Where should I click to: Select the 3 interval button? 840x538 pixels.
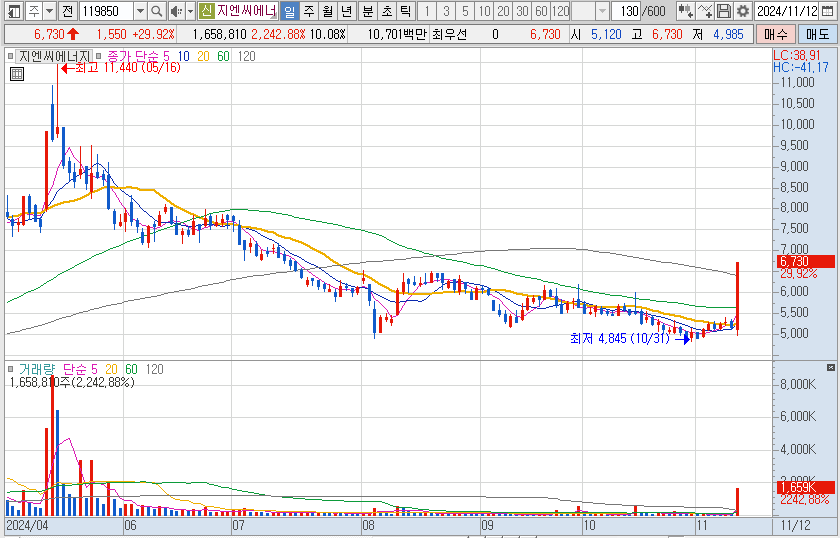coord(446,11)
